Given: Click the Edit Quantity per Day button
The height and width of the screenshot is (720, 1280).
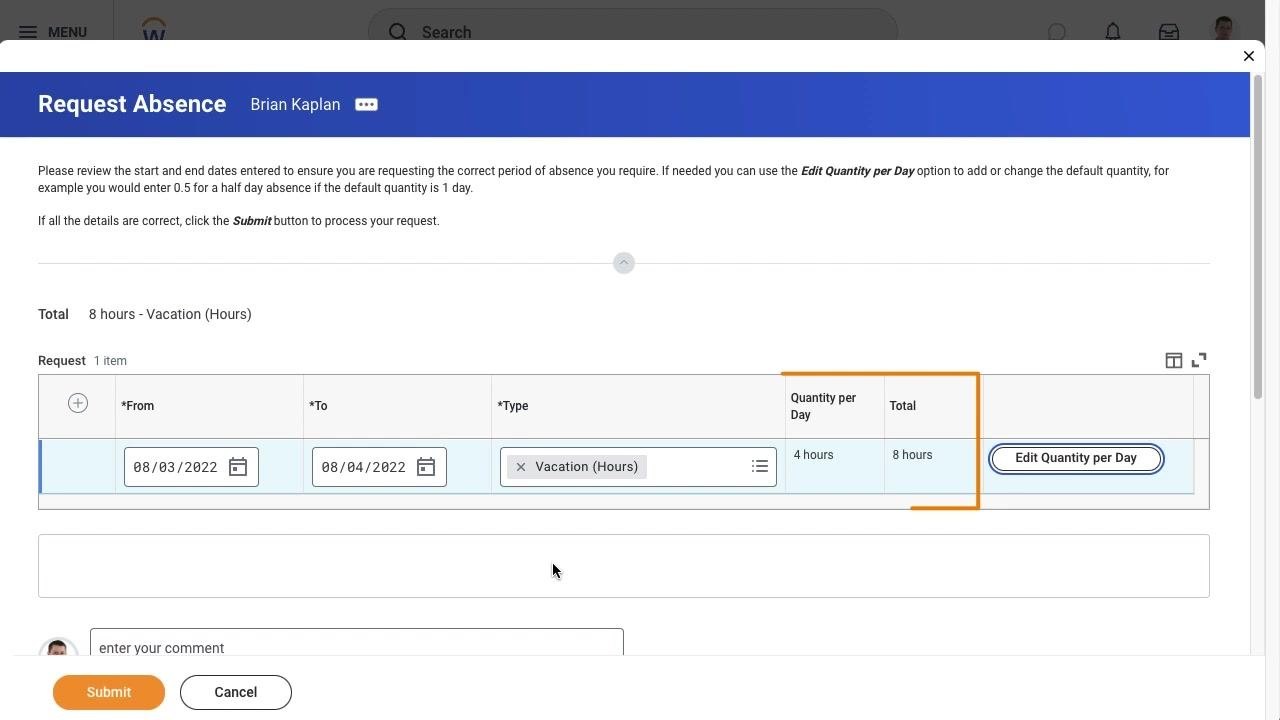Looking at the screenshot, I should point(1076,458).
